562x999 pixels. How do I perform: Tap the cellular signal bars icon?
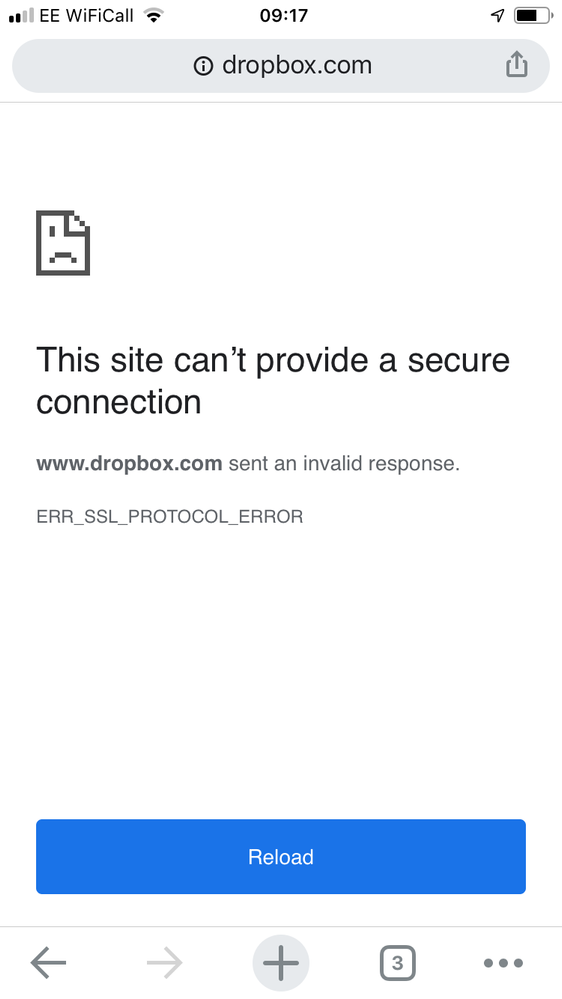(21, 17)
